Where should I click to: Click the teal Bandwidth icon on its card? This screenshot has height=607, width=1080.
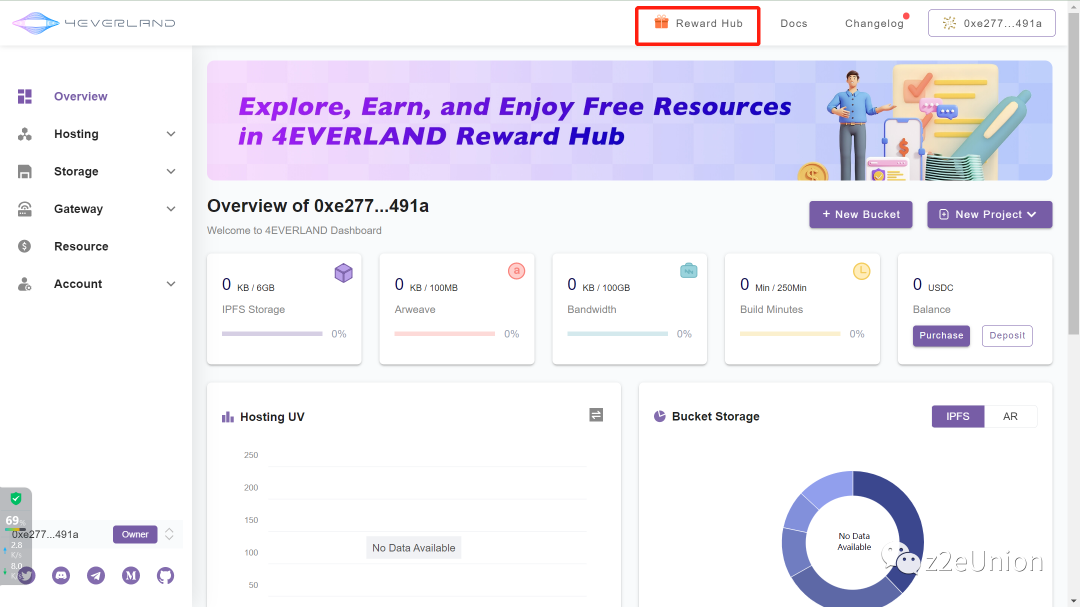coord(689,271)
